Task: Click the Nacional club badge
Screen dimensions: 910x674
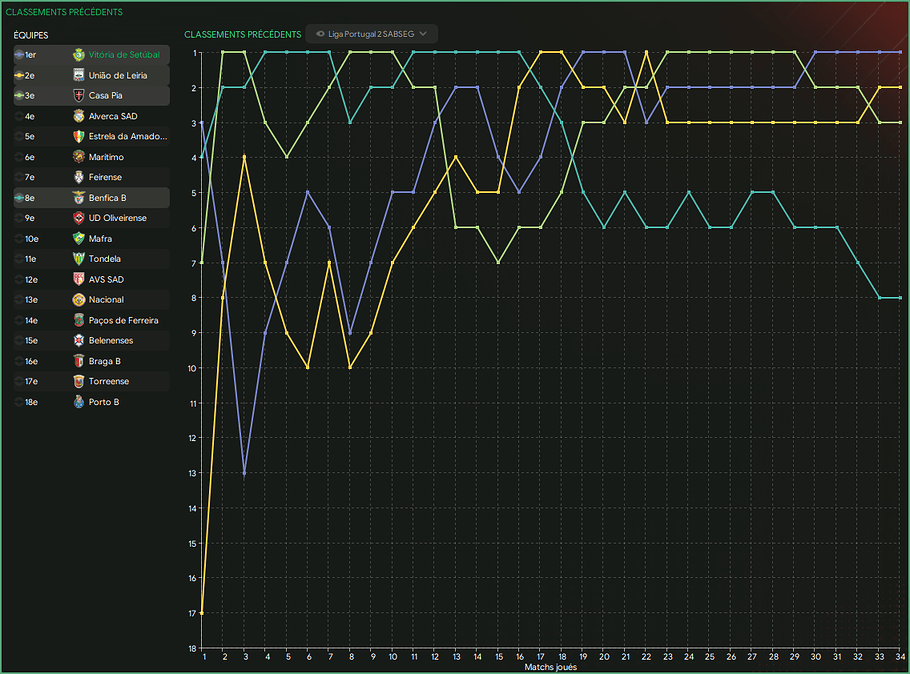Action: pos(79,300)
